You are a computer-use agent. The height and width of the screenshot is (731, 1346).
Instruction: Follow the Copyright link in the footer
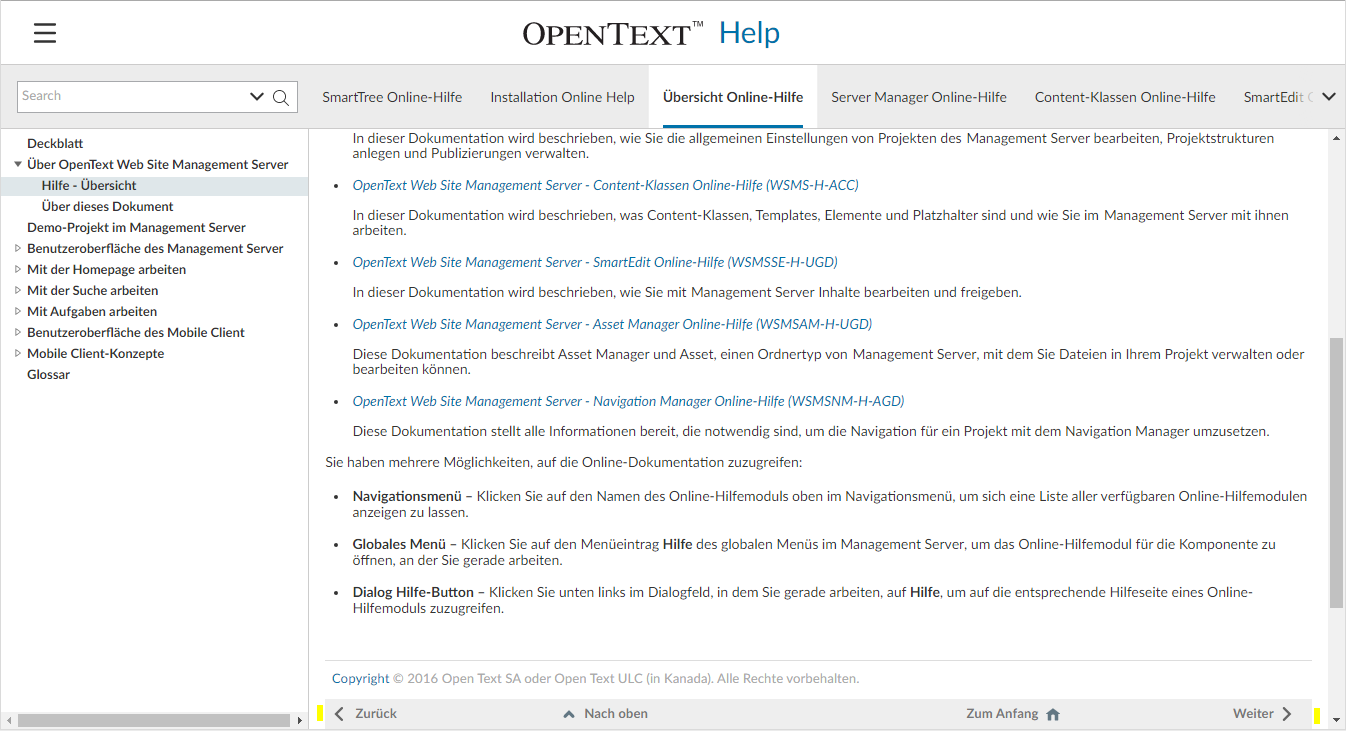pos(360,678)
